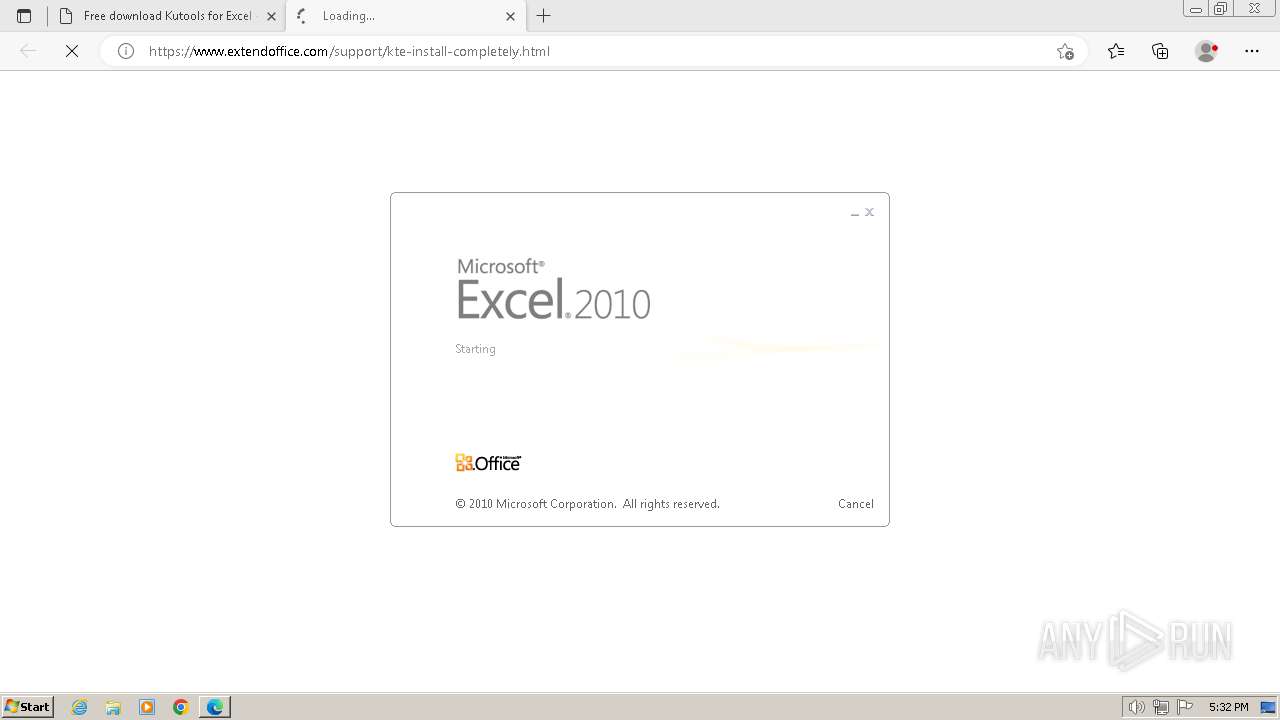Open Collections panel

pyautogui.click(x=1160, y=51)
